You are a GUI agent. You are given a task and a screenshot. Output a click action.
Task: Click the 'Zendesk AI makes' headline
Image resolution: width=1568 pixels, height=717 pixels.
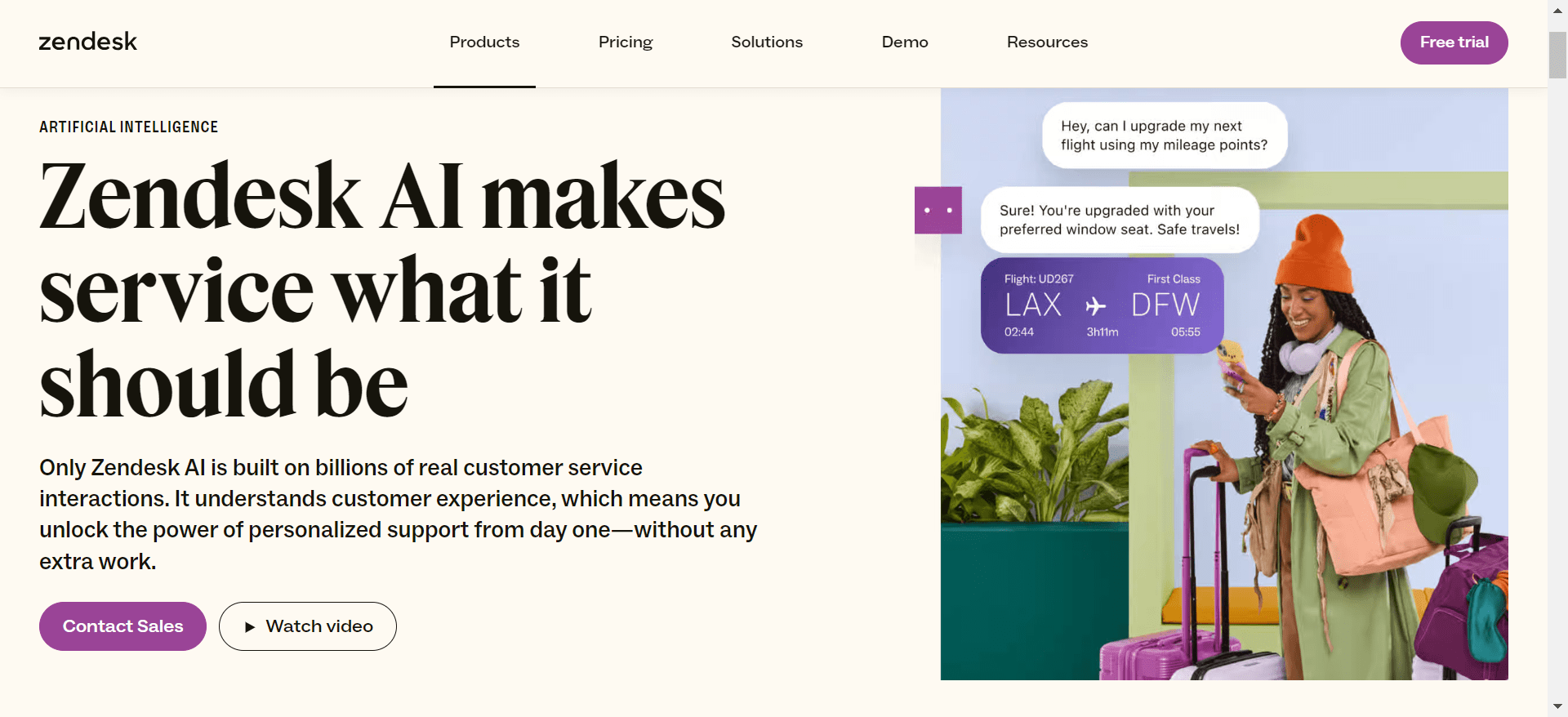pos(382,196)
